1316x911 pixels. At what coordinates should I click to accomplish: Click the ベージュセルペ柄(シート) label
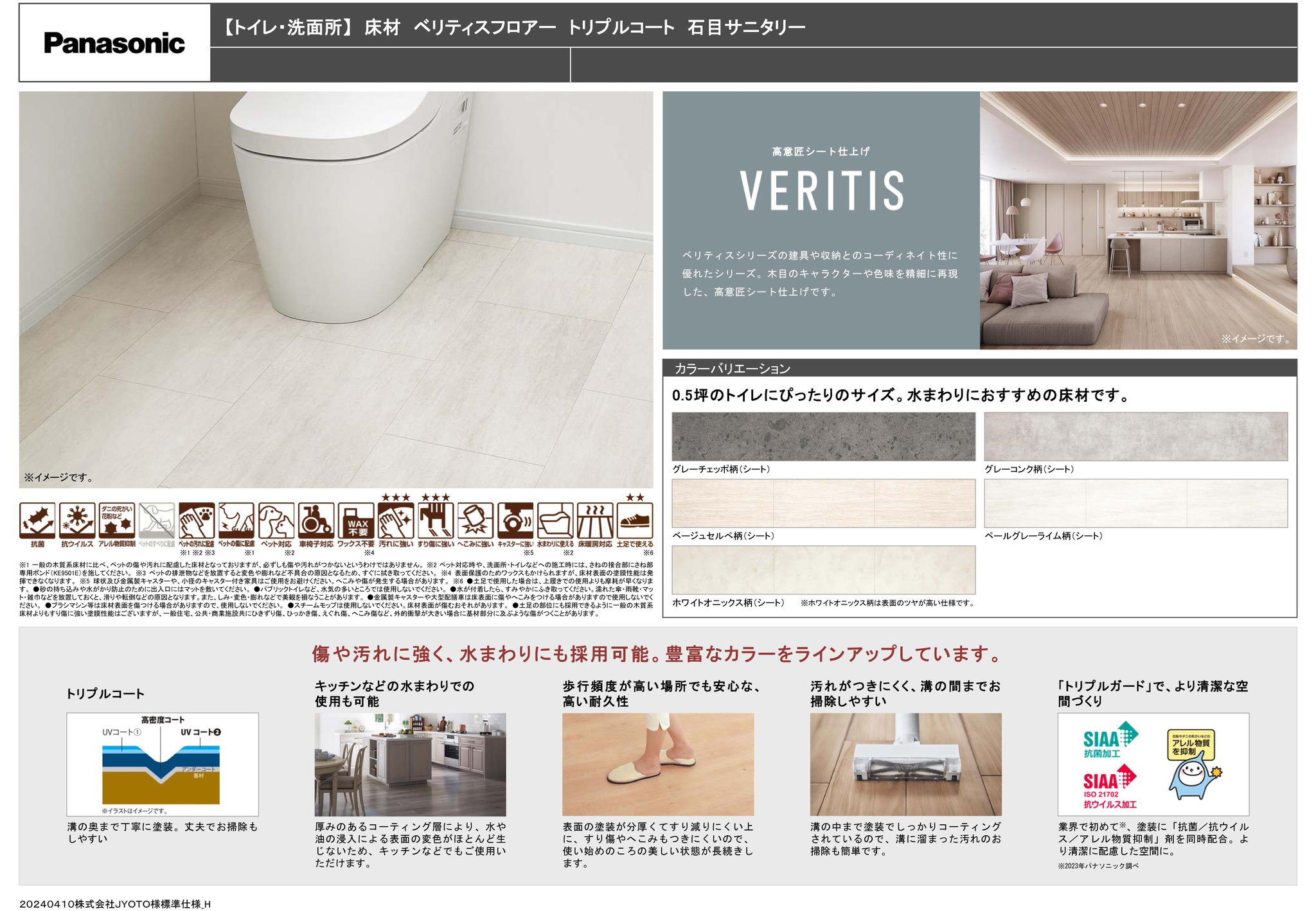(x=724, y=536)
